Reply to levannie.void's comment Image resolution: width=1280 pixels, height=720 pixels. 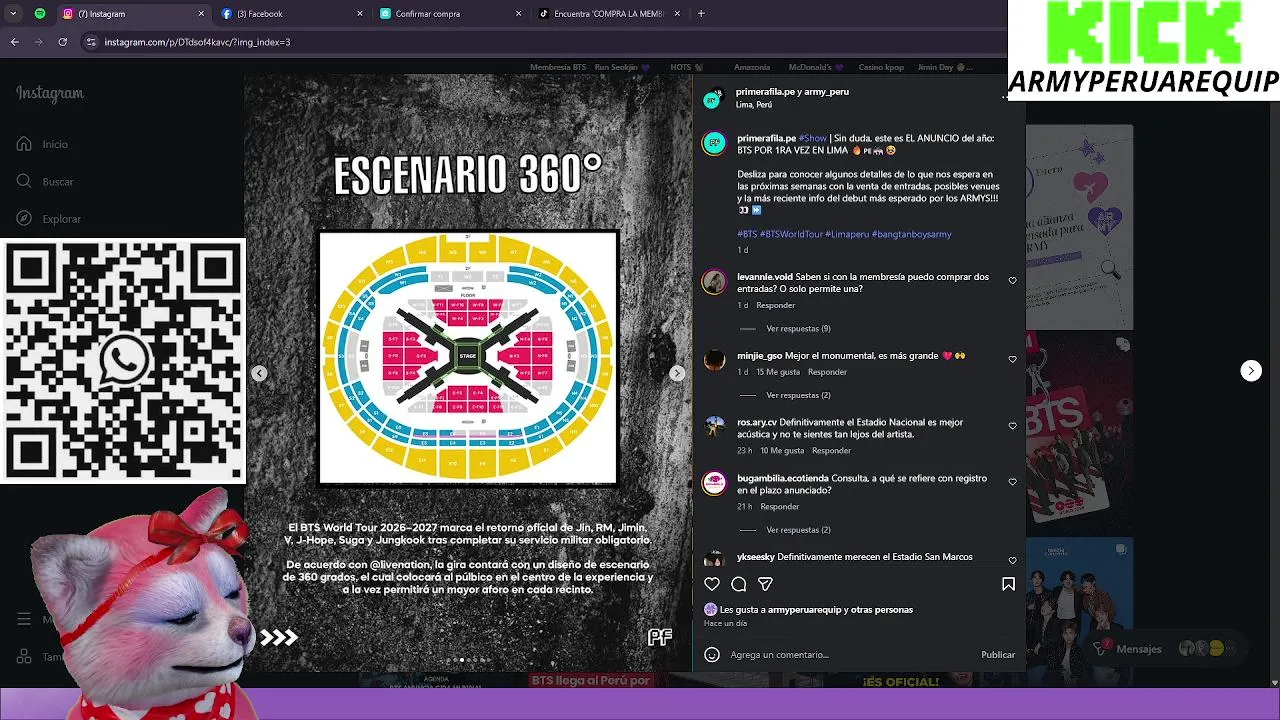(776, 305)
